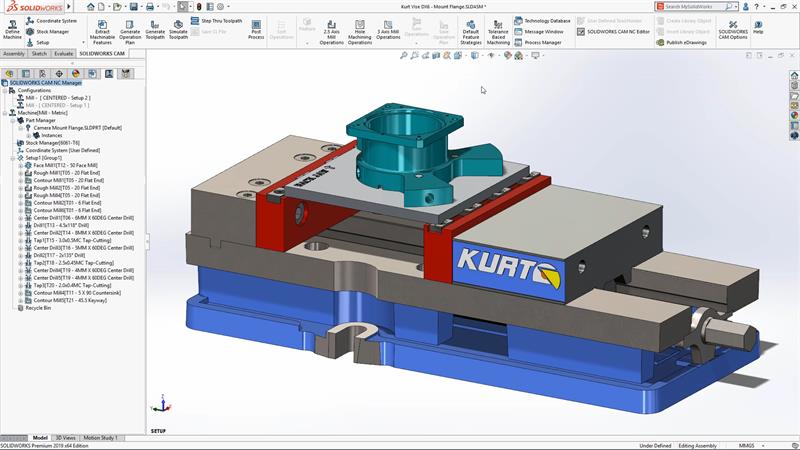Open Hole Machining Operations
The height and width of the screenshot is (450, 800).
click(x=360, y=32)
